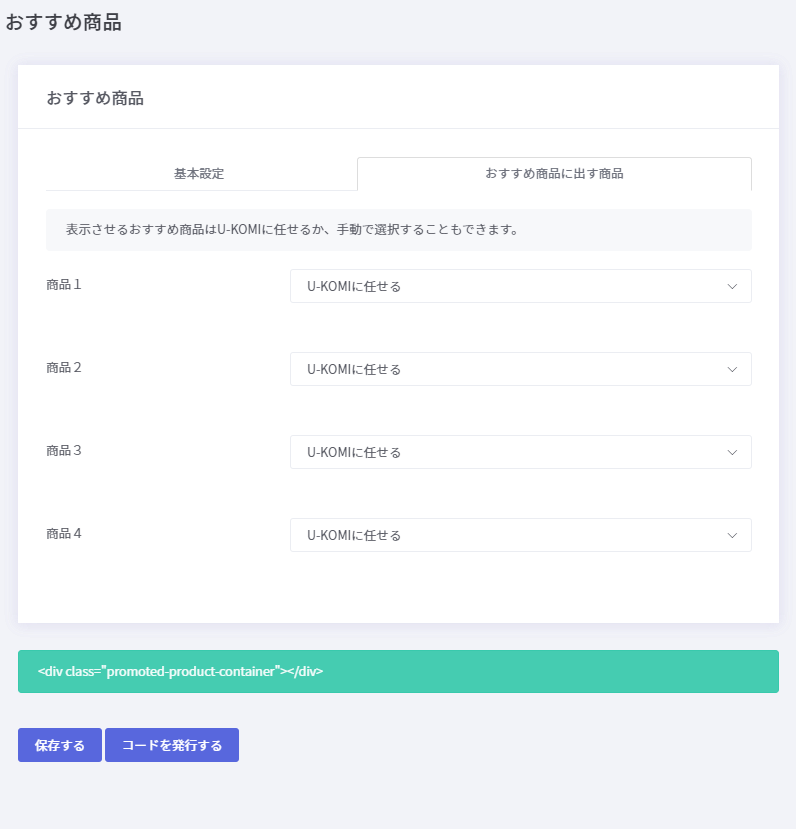Viewport: 796px width, 829px height.
Task: Click the U-KOMI info description box
Action: (x=399, y=230)
